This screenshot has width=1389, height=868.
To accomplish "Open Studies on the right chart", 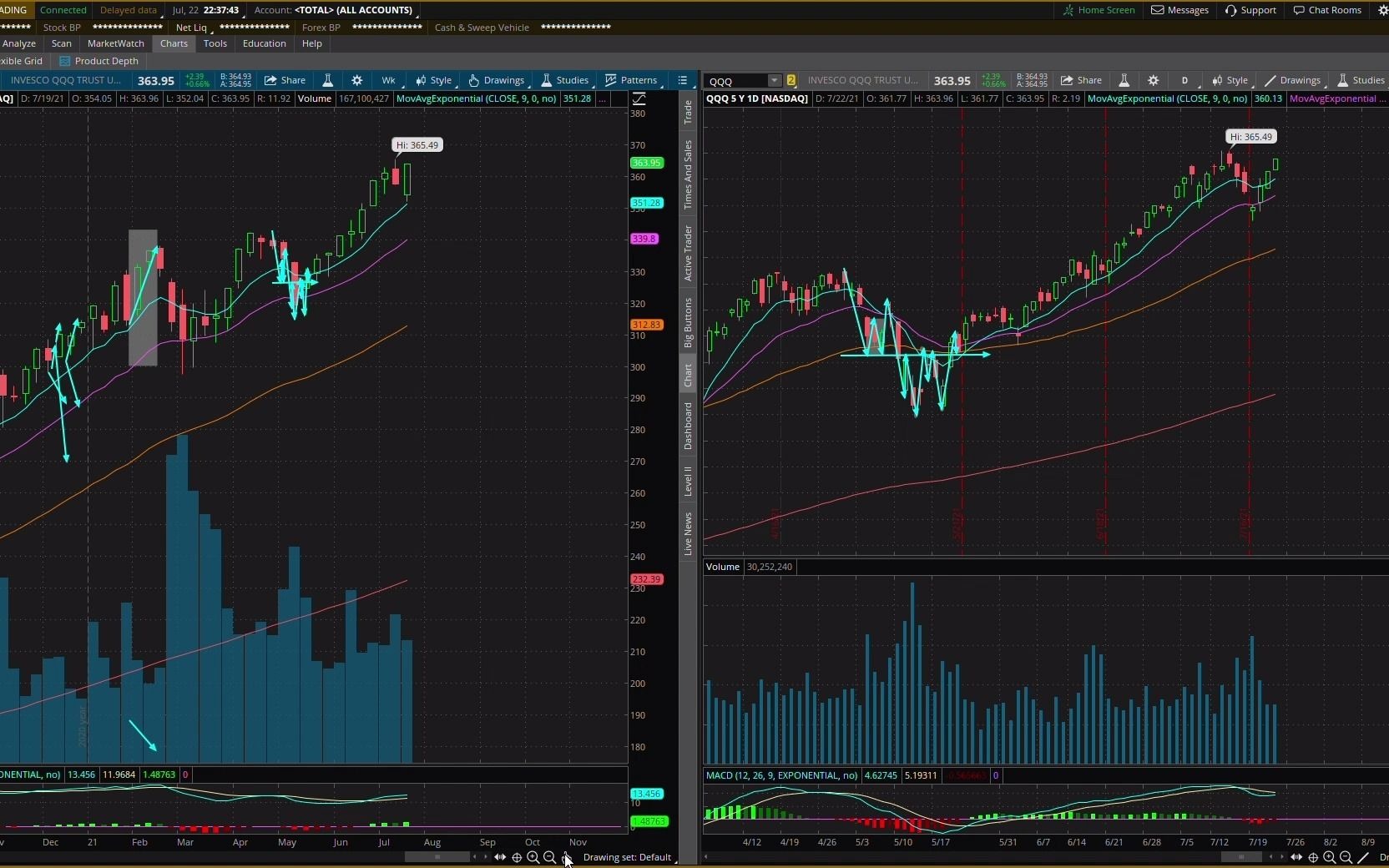I will click(x=1361, y=80).
